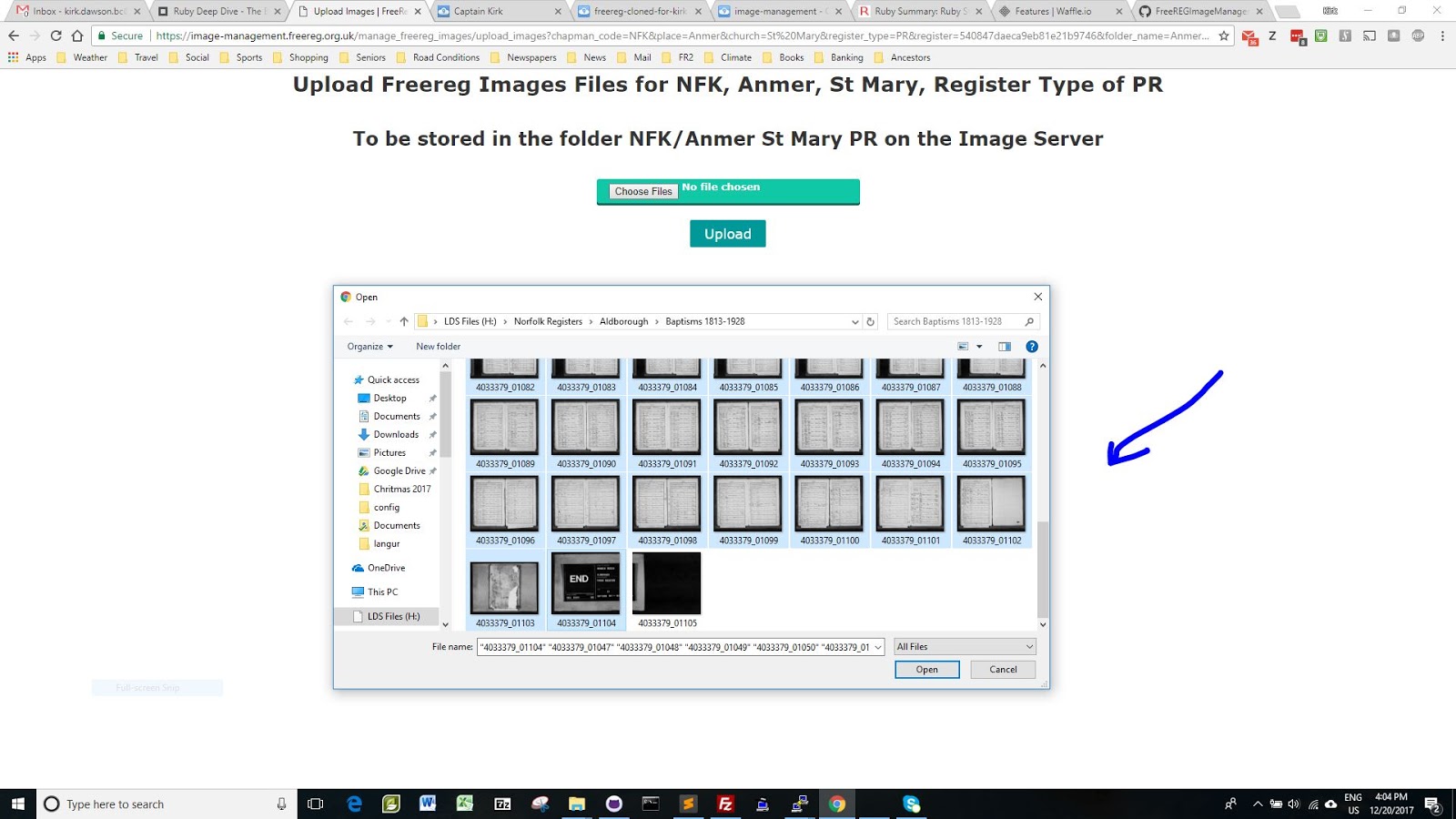Click the Cancel button in dialog

click(1003, 670)
